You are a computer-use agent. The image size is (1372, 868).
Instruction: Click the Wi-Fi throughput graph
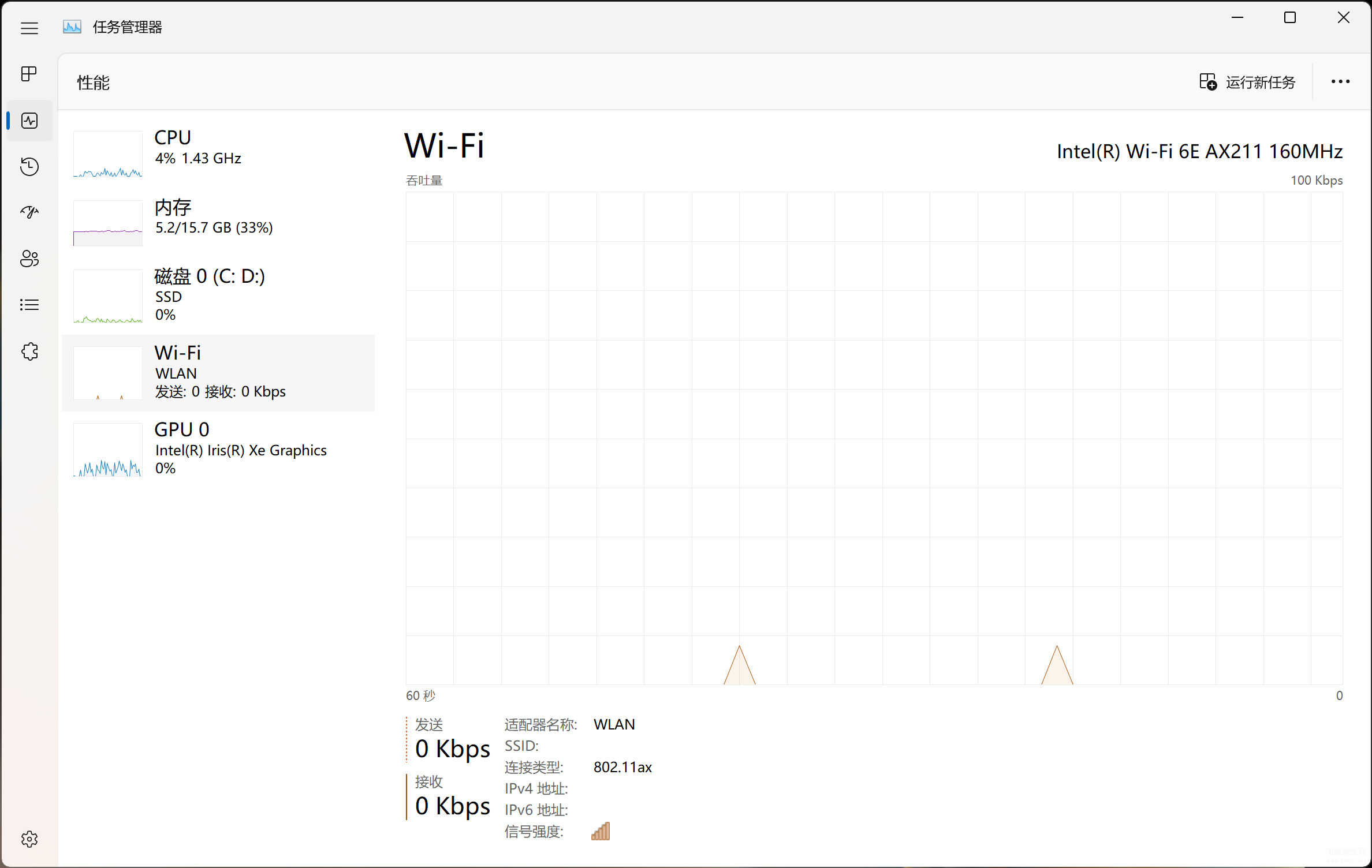coord(874,439)
